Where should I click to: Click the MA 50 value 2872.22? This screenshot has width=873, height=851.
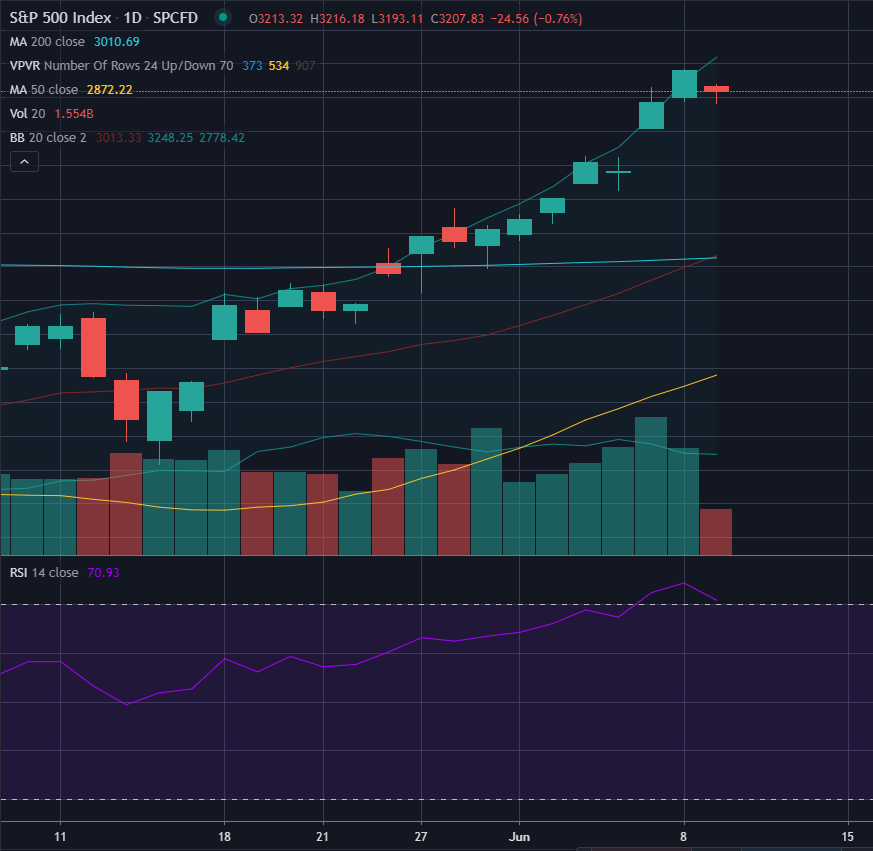pos(110,90)
